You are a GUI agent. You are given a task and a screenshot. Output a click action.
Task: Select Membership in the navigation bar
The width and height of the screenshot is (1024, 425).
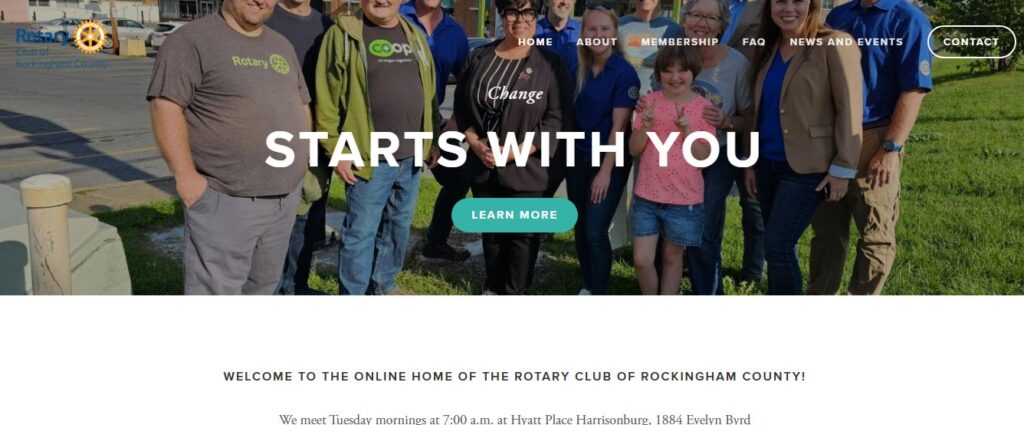click(679, 42)
